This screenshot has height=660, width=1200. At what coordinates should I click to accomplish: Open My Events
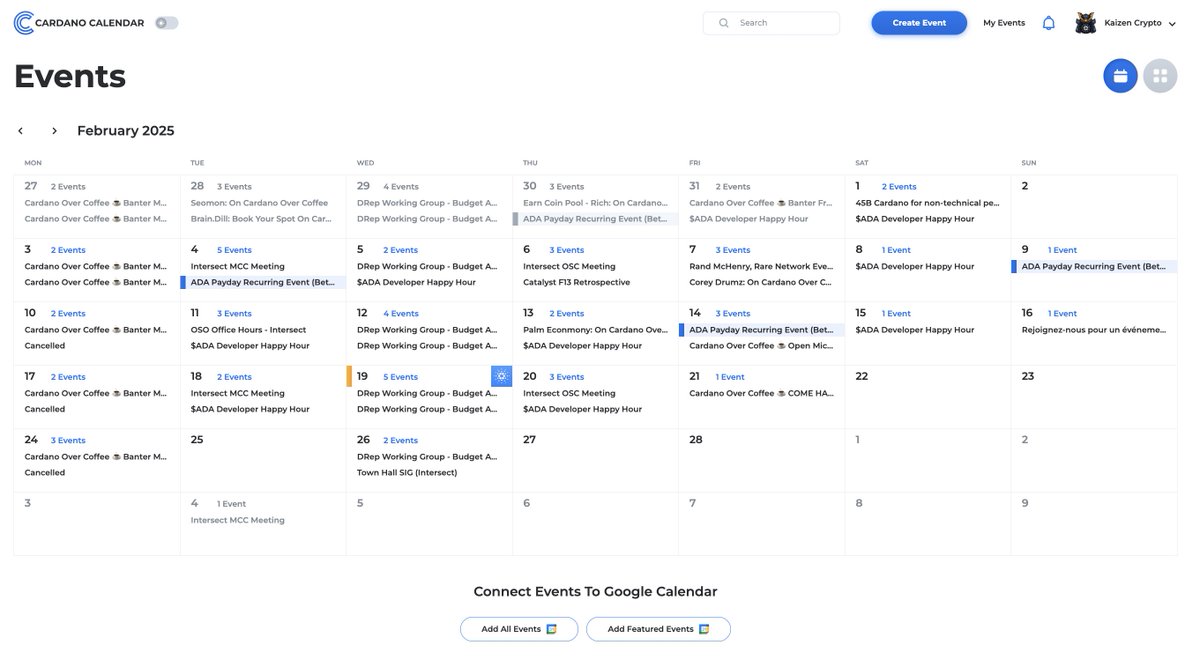pyautogui.click(x=1004, y=23)
